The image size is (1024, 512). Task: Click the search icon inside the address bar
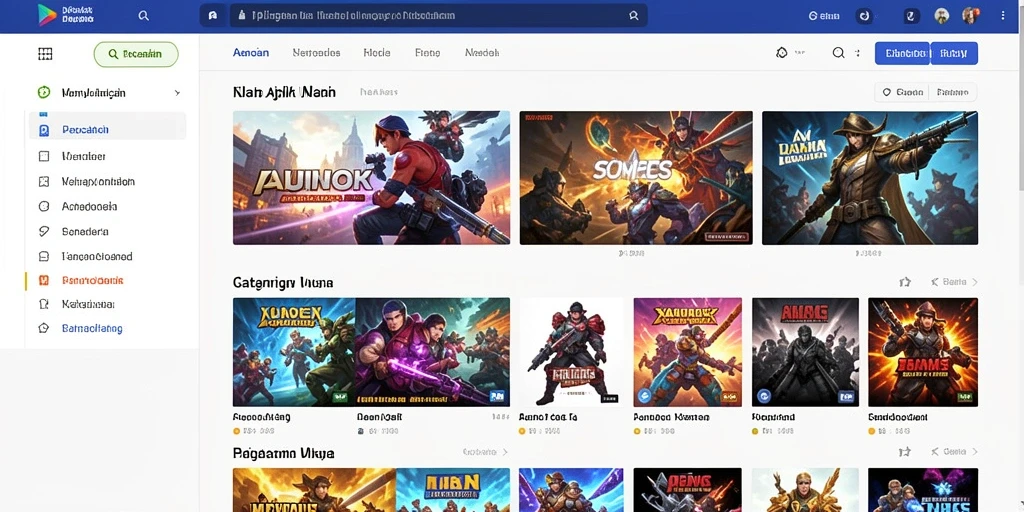[x=633, y=16]
